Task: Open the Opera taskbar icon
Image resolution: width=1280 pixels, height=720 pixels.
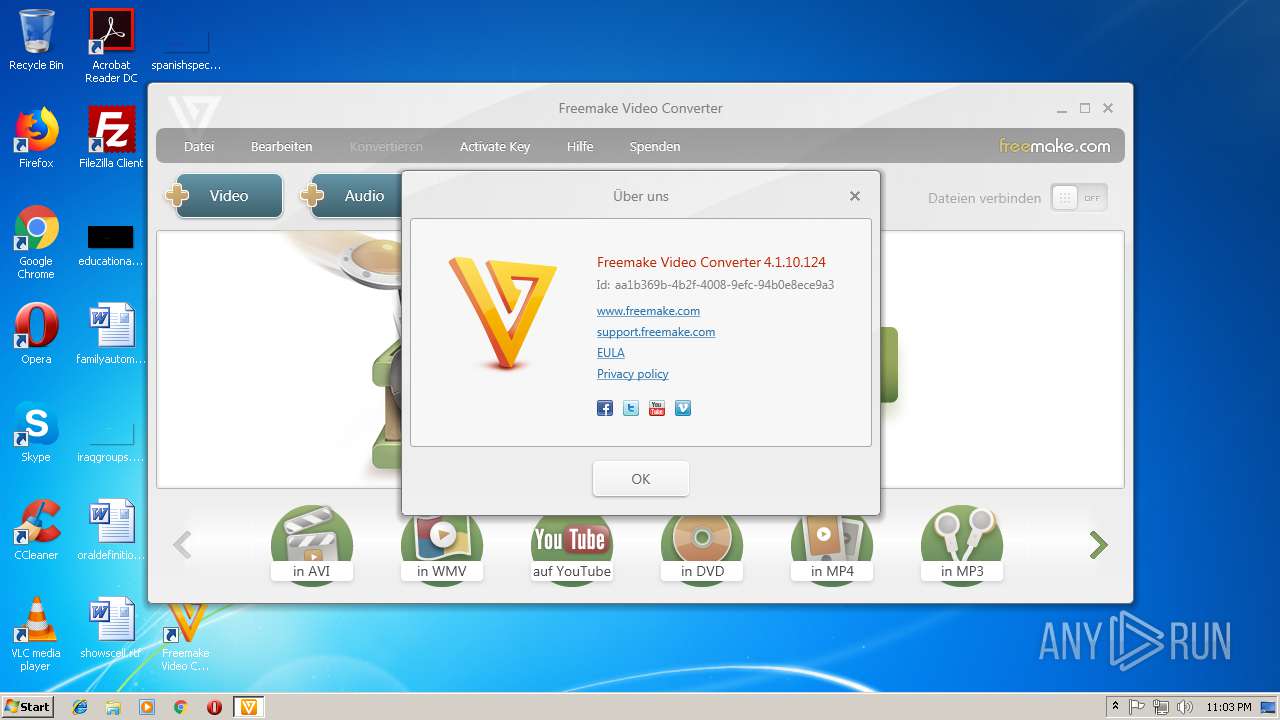Action: (214, 707)
